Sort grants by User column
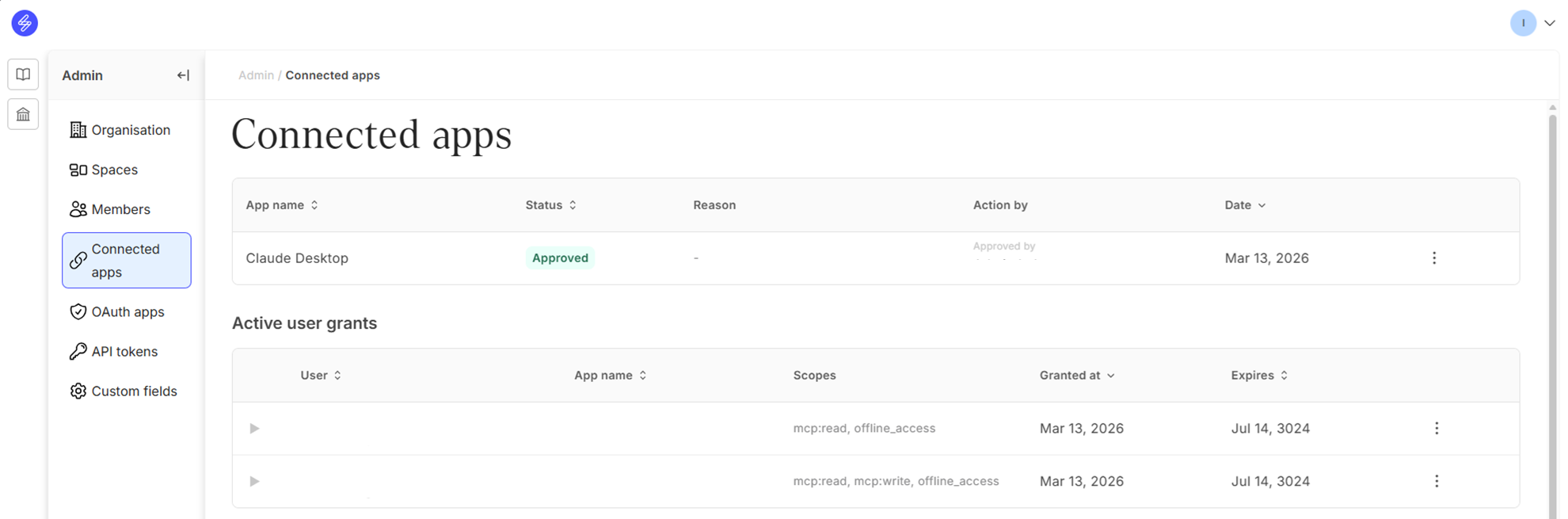The height and width of the screenshot is (519, 1568). tap(321, 376)
